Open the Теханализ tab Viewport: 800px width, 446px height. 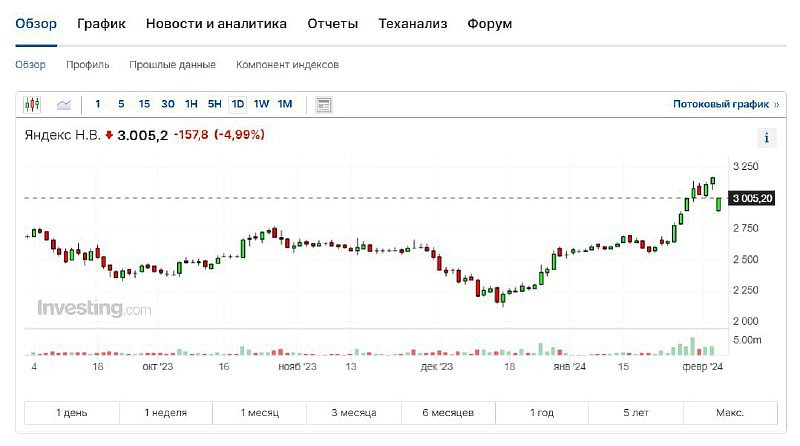pos(413,23)
